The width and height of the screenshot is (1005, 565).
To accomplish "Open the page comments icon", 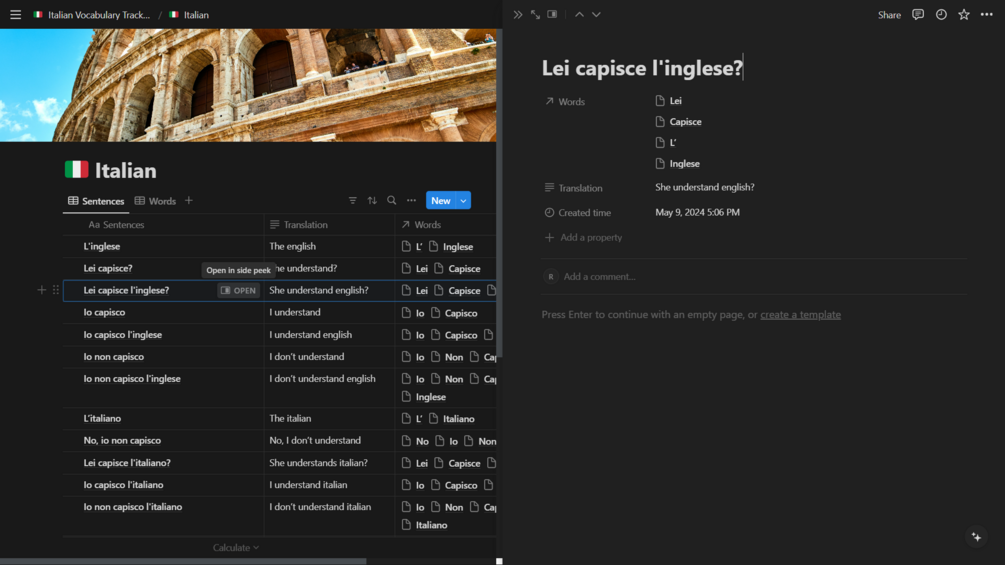I will (x=918, y=15).
